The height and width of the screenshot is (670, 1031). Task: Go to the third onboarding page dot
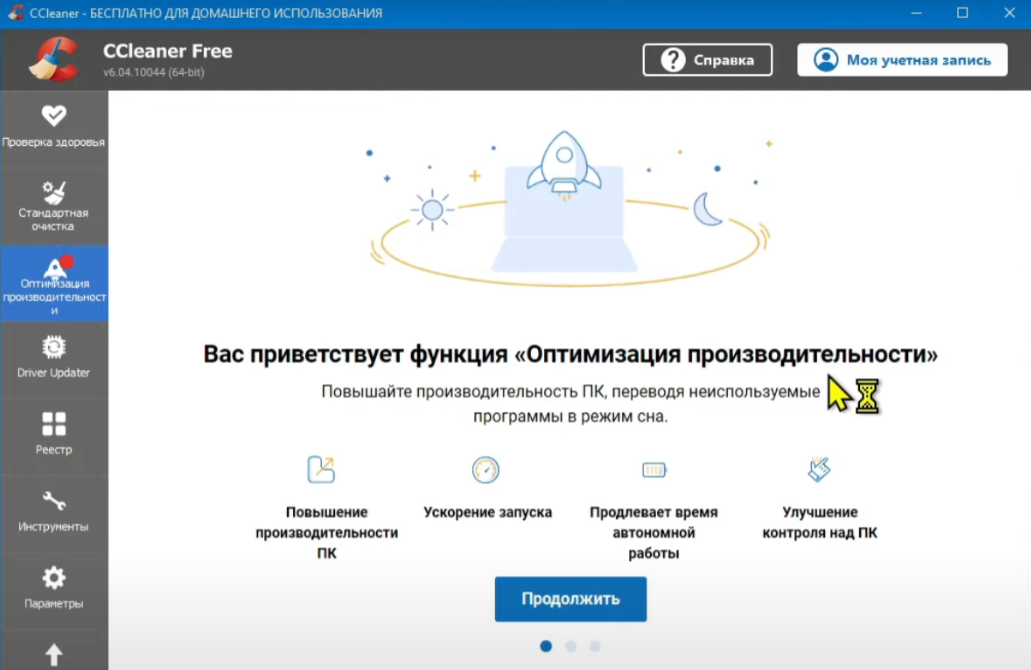(595, 646)
